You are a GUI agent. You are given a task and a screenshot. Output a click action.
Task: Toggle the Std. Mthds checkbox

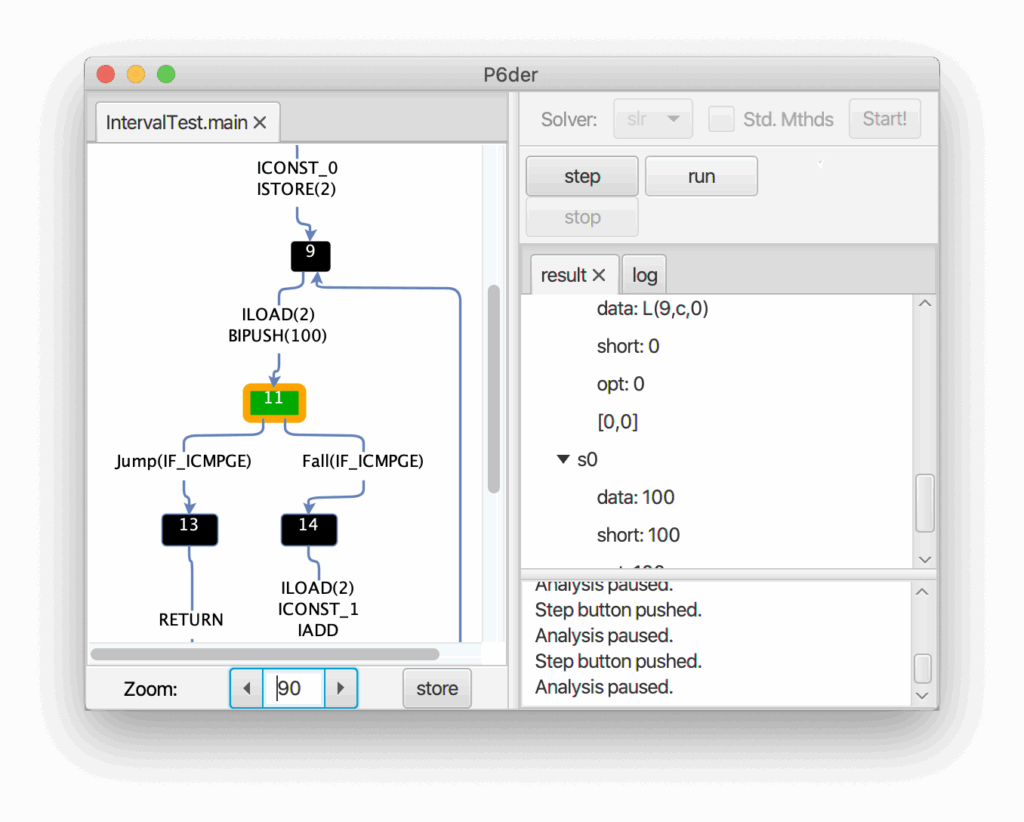[721, 119]
